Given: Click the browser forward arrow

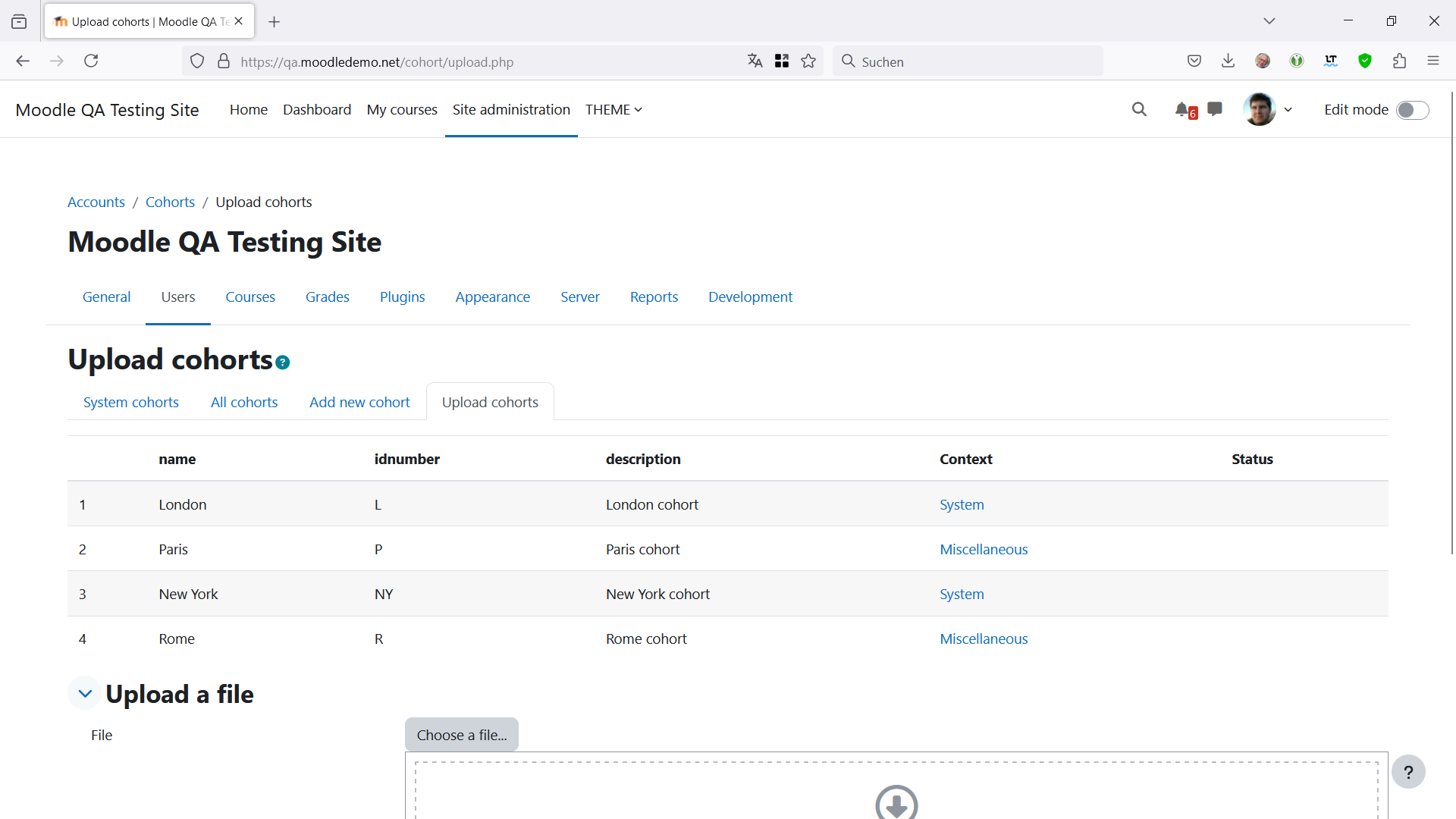Looking at the screenshot, I should click(x=57, y=61).
